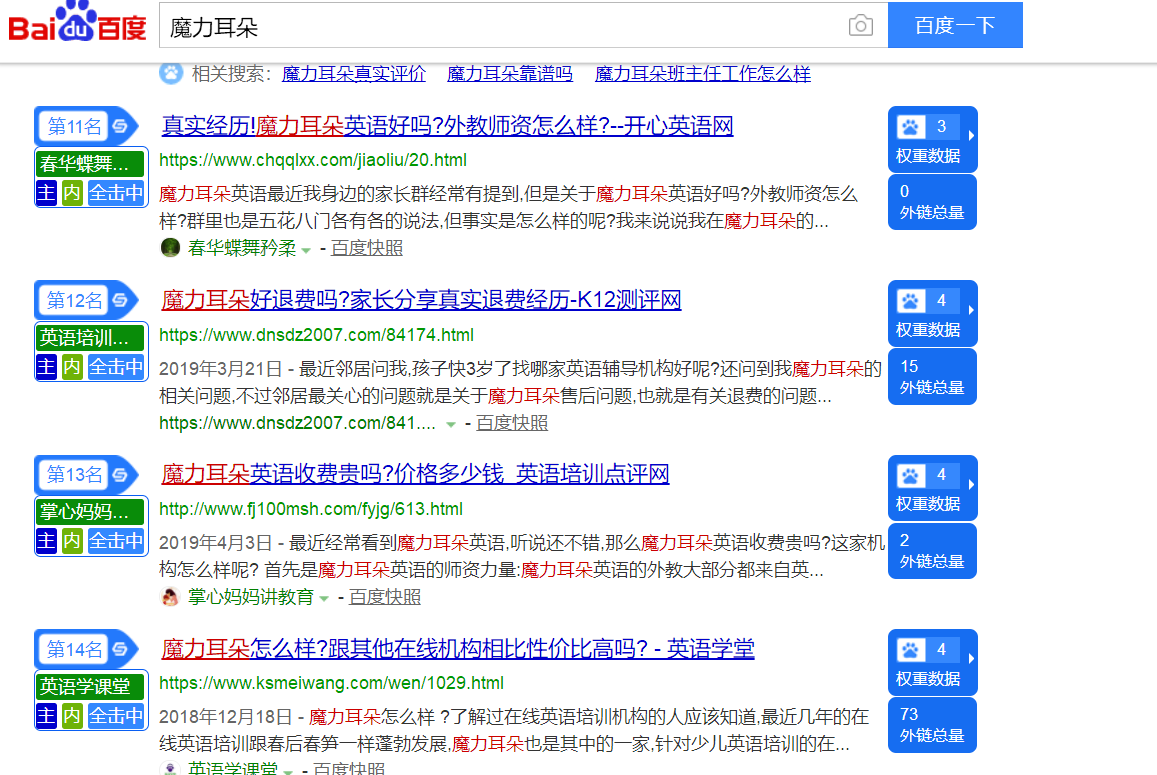Click the 全击中 tag under 英语培训 label

(x=116, y=367)
